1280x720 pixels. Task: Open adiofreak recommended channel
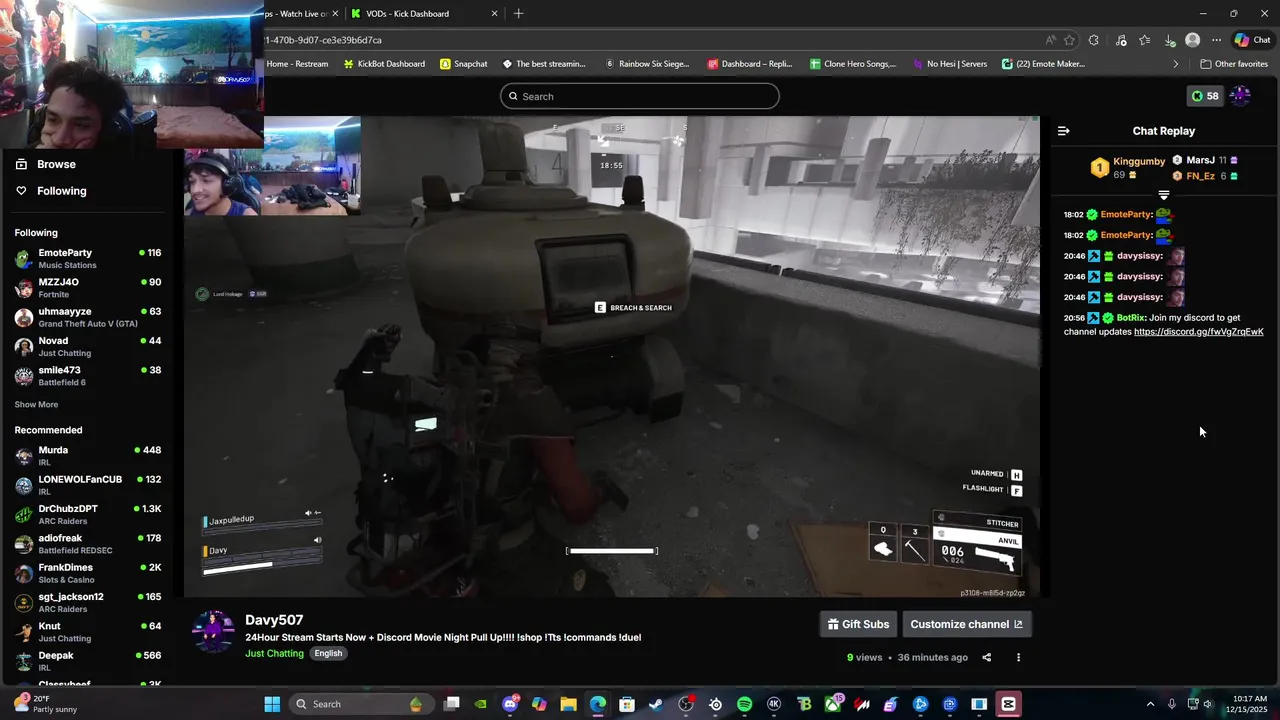(x=88, y=544)
